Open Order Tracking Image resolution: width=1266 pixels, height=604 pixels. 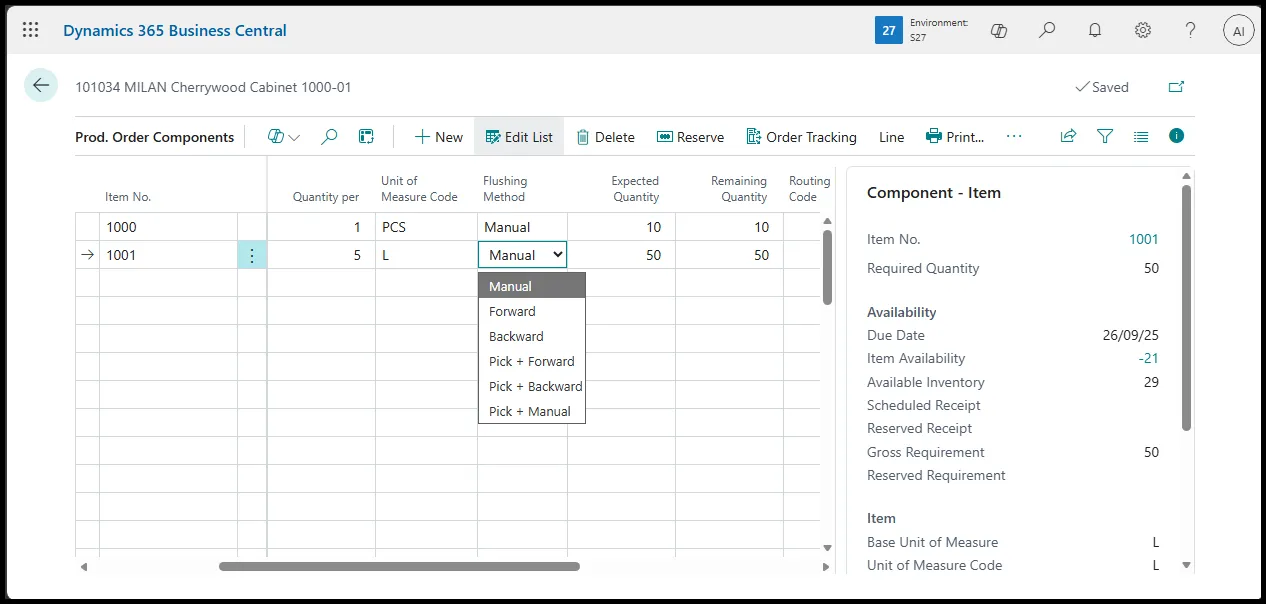click(x=801, y=137)
